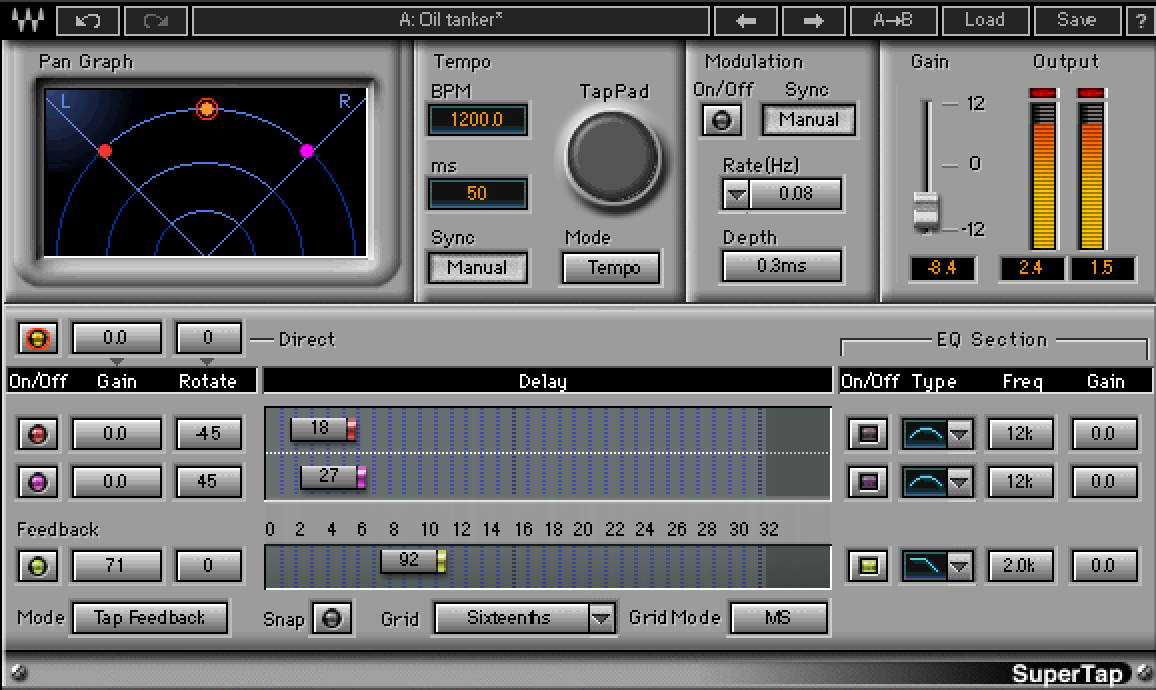The height and width of the screenshot is (690, 1156).
Task: Open the Load preset menu
Action: (985, 20)
